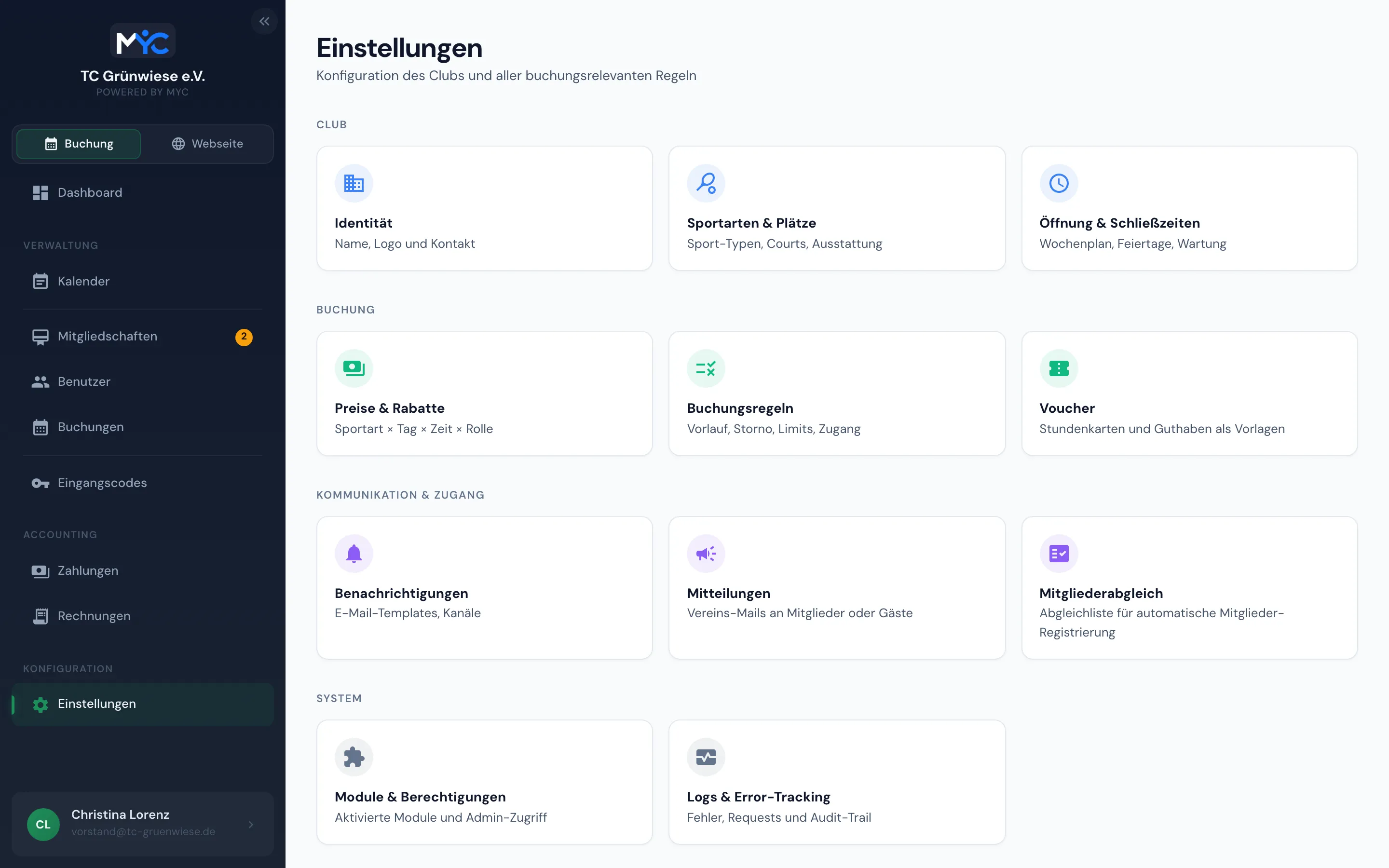Viewport: 1389px width, 868px height.
Task: Click the Zahlungen payments icon
Action: tap(40, 571)
